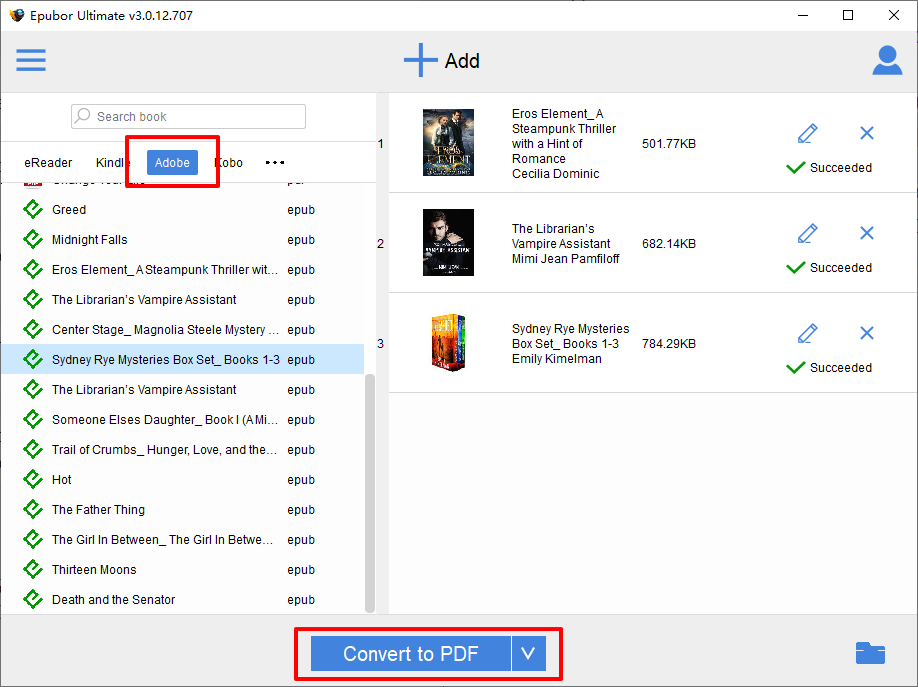Open the output folder icon

point(870,653)
